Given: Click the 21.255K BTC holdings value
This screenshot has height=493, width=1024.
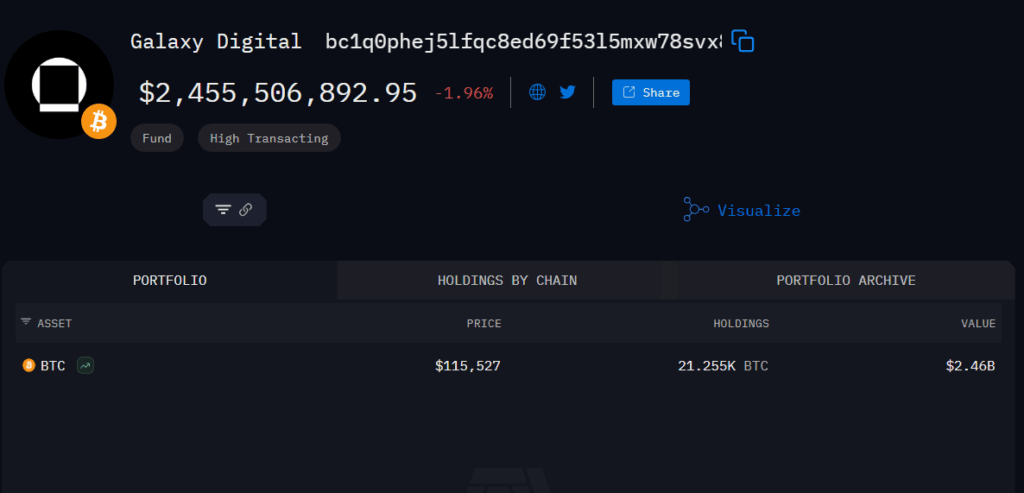Looking at the screenshot, I should click(x=723, y=366).
